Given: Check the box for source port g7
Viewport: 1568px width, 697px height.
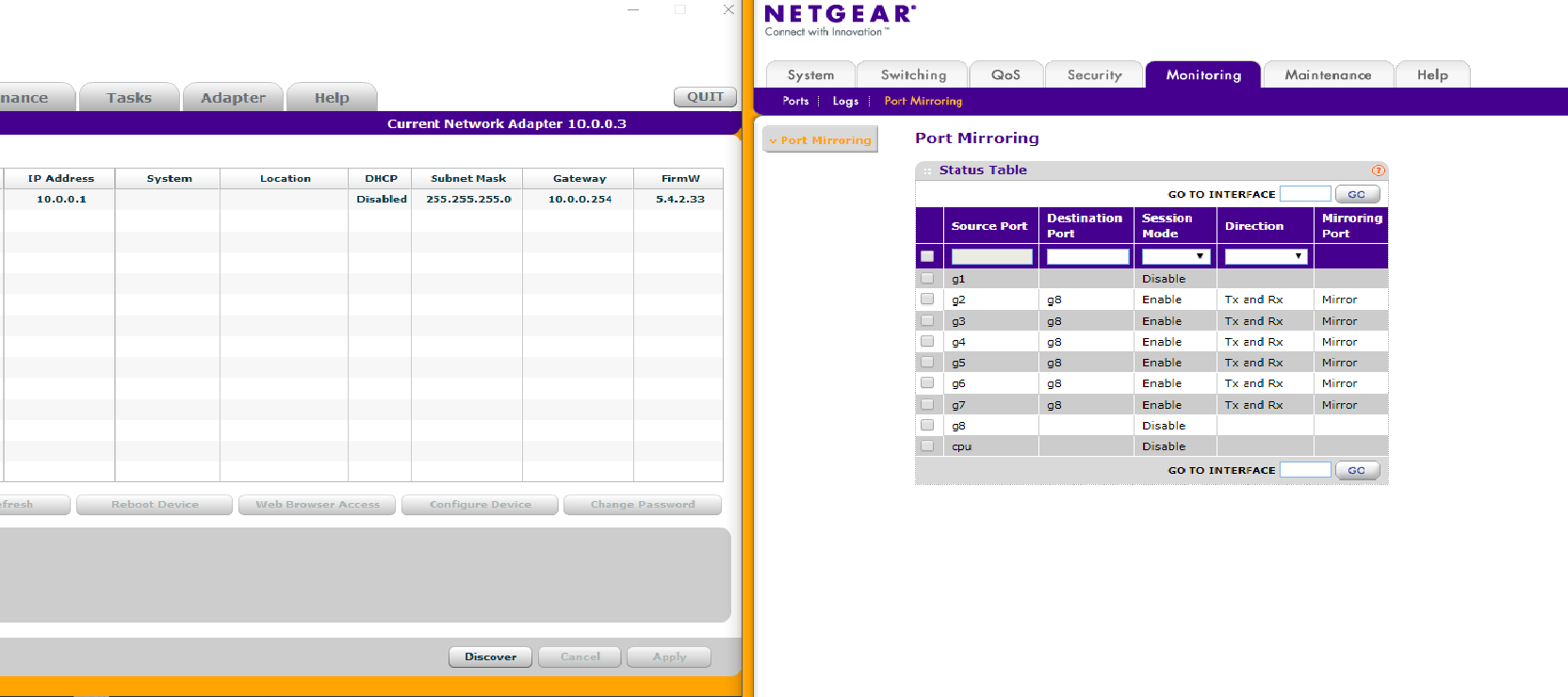Looking at the screenshot, I should point(927,404).
